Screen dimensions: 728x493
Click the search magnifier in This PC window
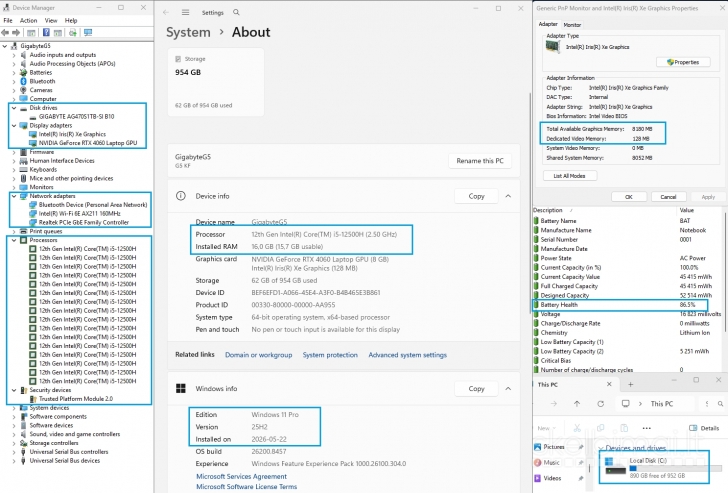coord(720,404)
